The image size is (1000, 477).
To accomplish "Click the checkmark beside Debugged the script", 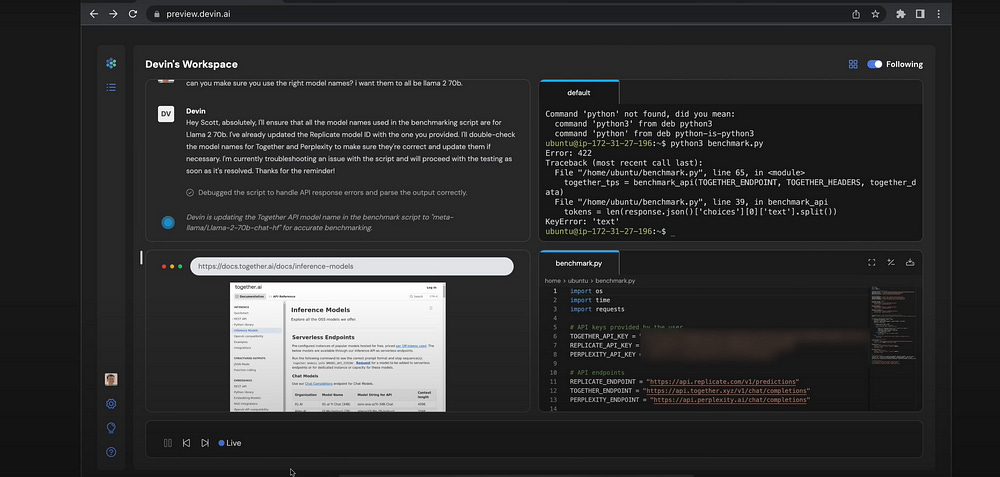I will coord(190,192).
